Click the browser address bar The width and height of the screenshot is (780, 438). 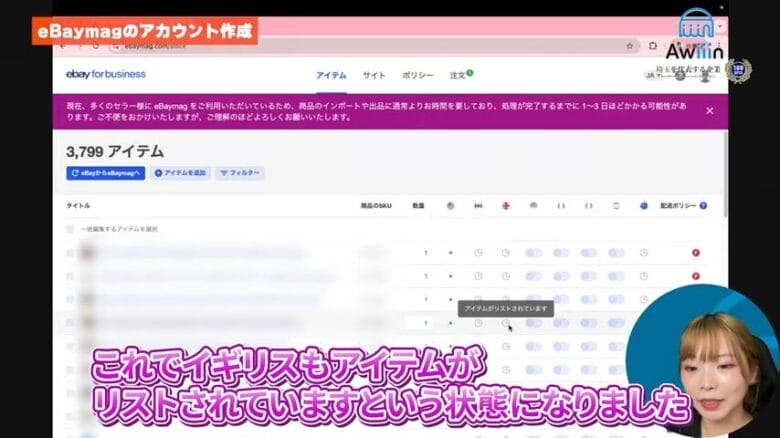(350, 46)
